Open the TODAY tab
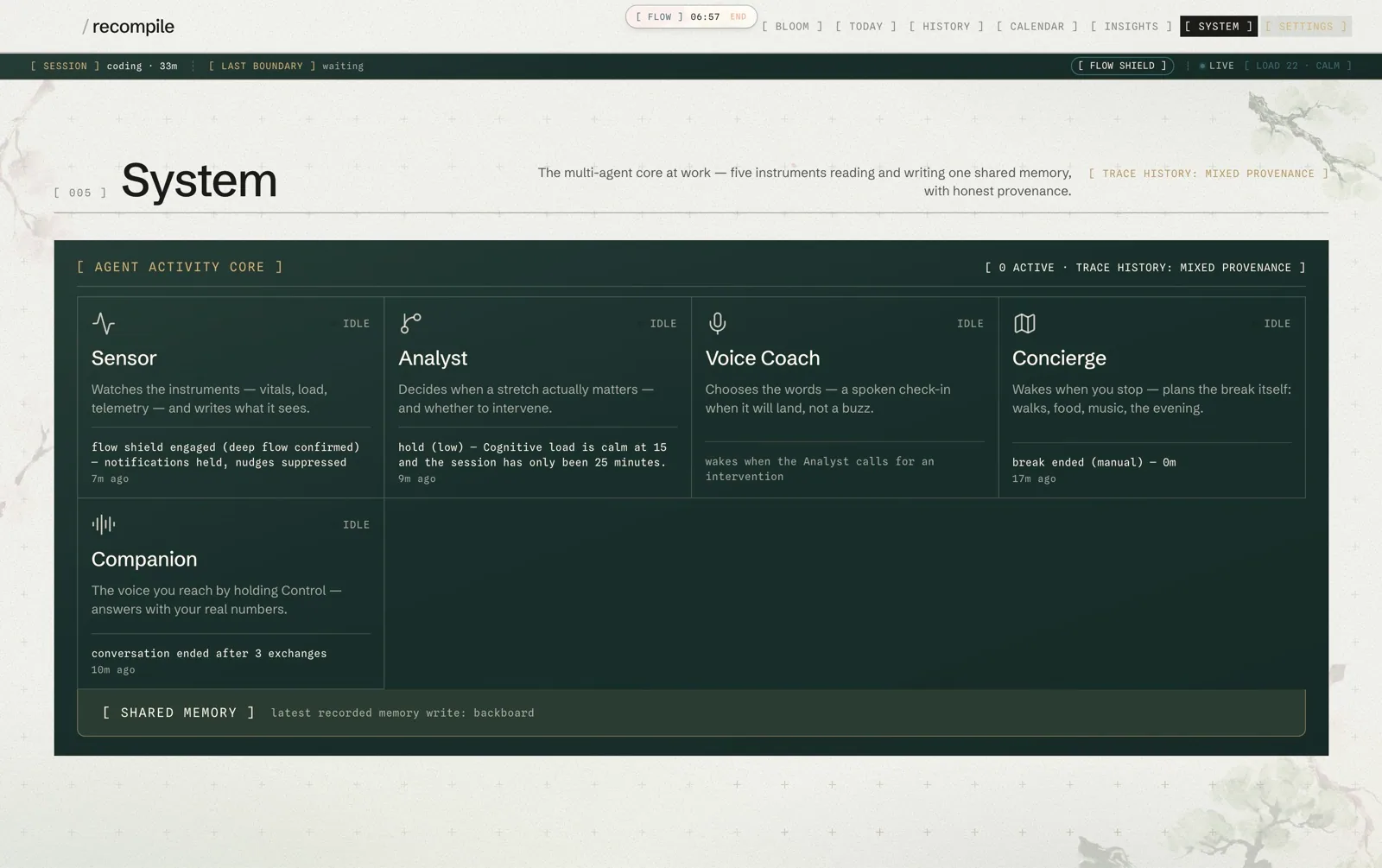This screenshot has height=868, width=1382. coord(865,27)
